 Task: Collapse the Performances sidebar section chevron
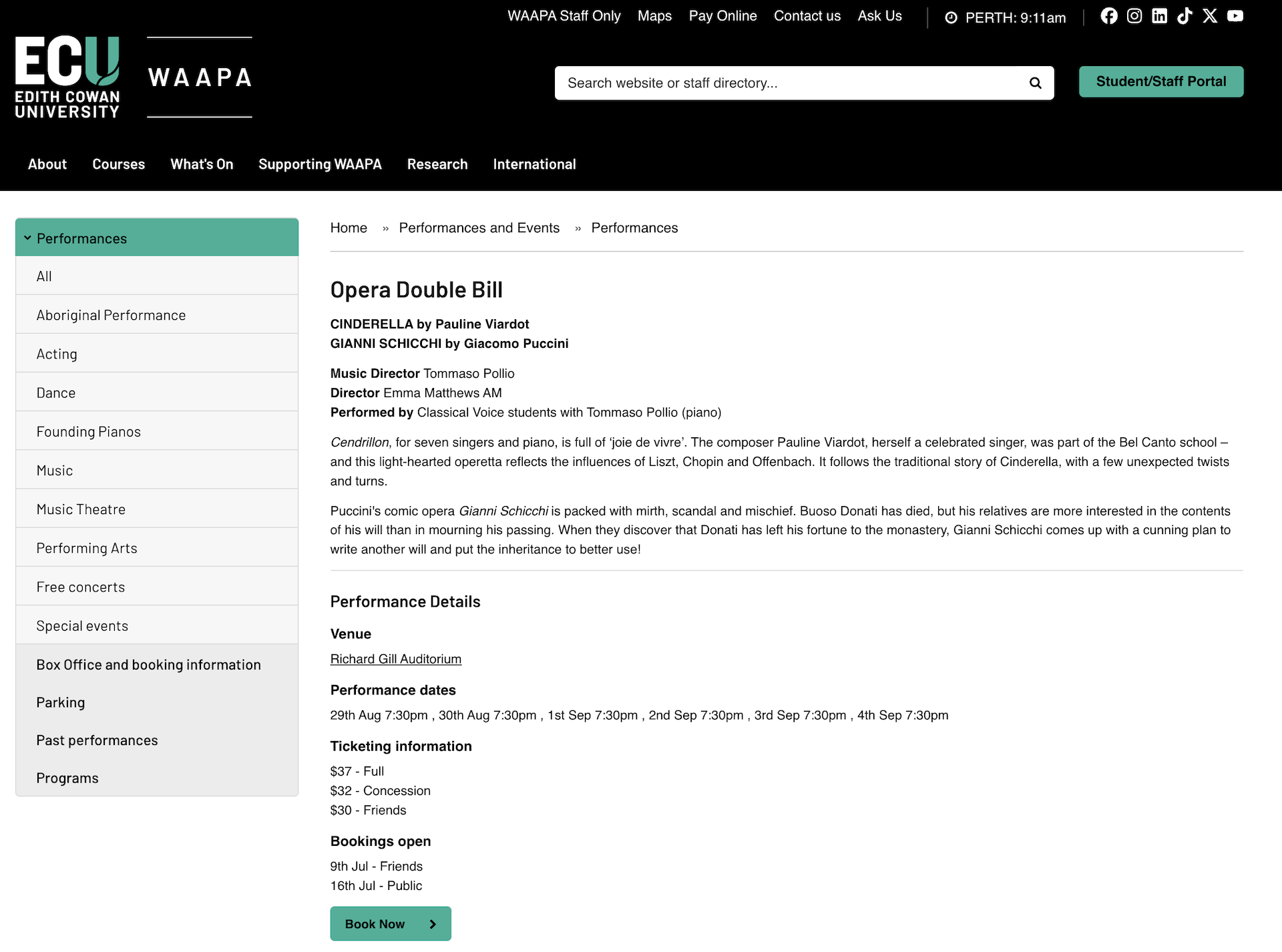pyautogui.click(x=27, y=238)
